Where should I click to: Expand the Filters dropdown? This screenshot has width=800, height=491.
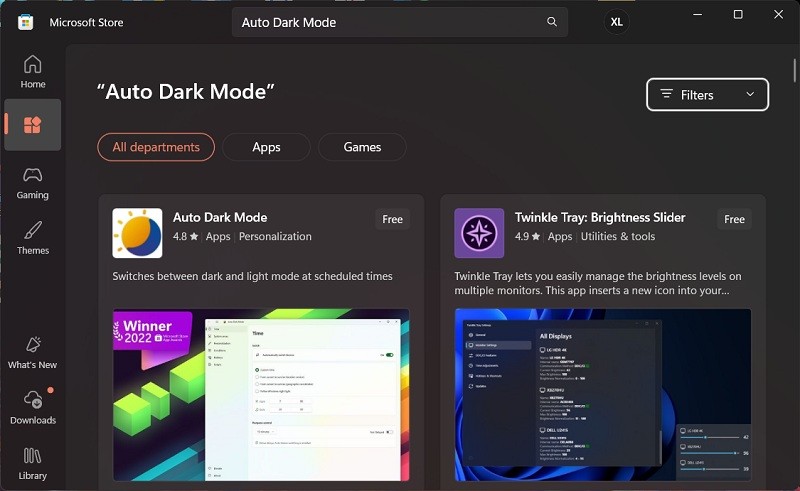(x=707, y=94)
